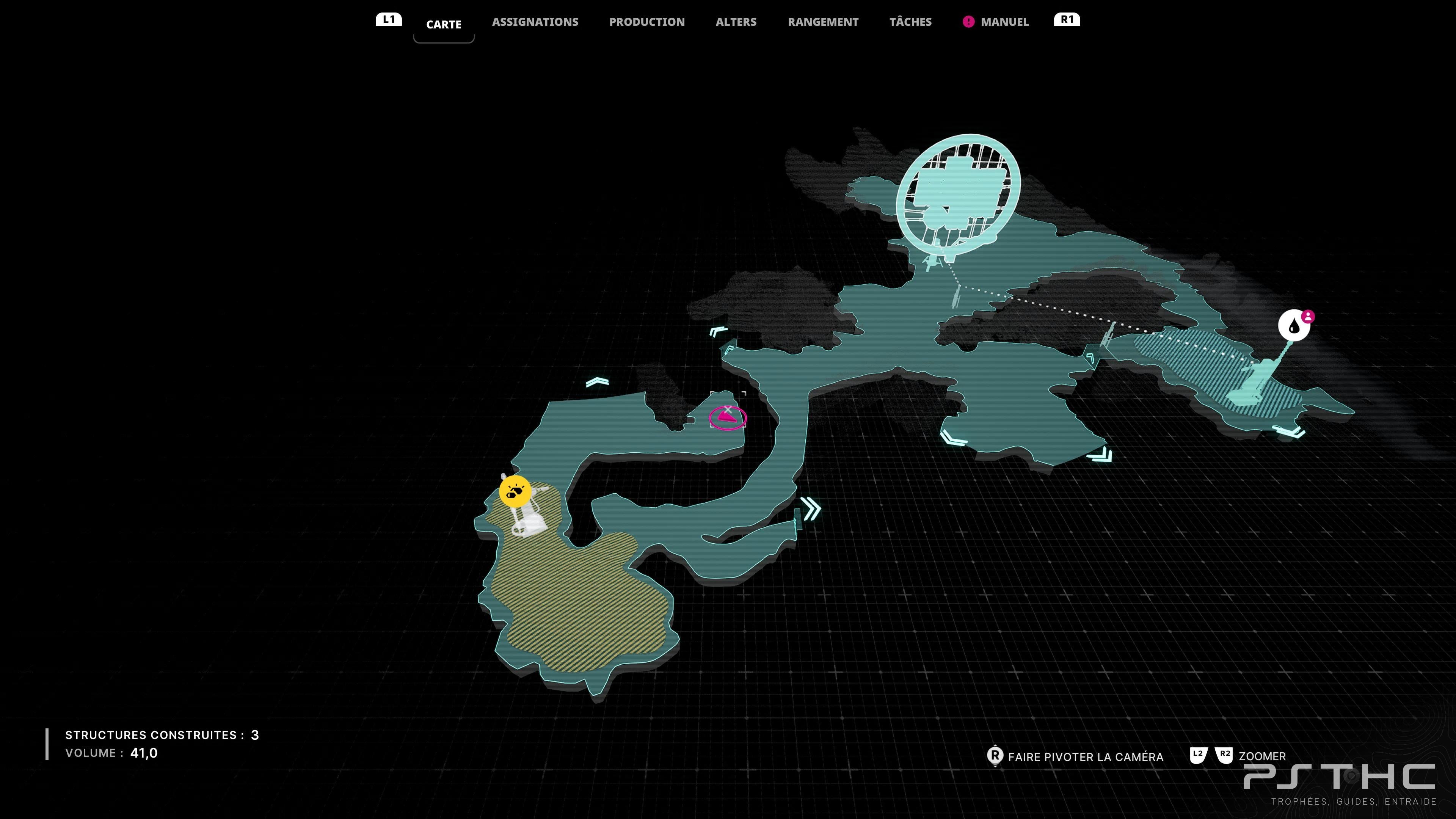The height and width of the screenshot is (819, 1456).
Task: Click the R stick camera rotate icon
Action: pos(995,756)
